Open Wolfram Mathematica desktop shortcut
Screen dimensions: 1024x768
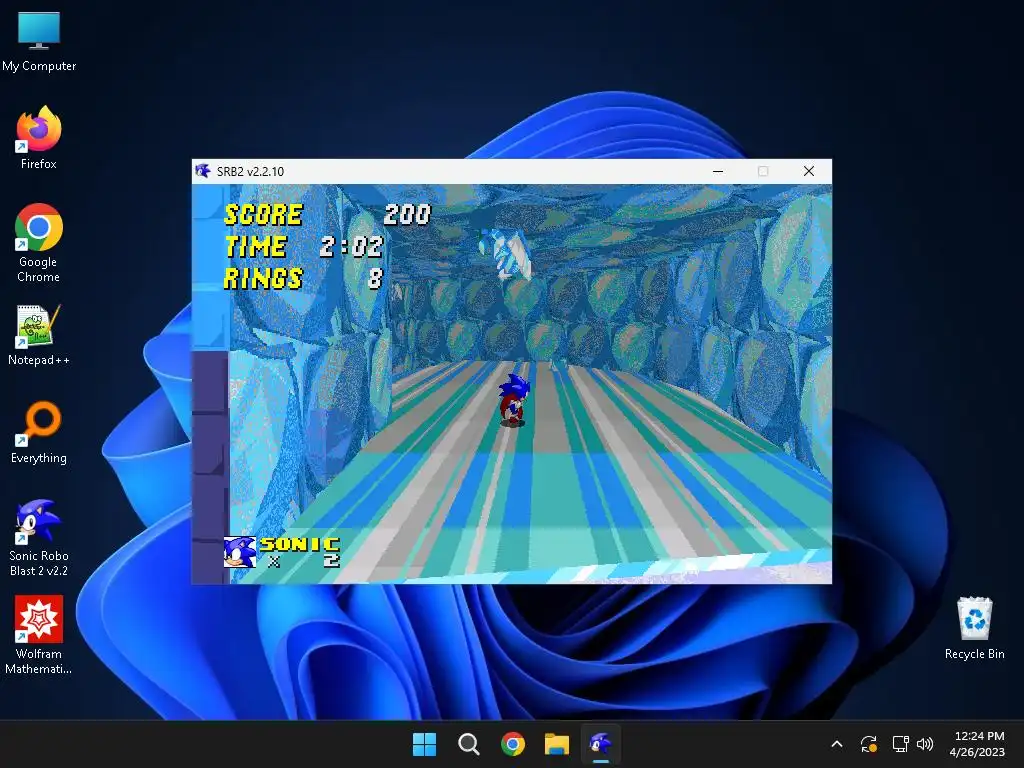(39, 635)
